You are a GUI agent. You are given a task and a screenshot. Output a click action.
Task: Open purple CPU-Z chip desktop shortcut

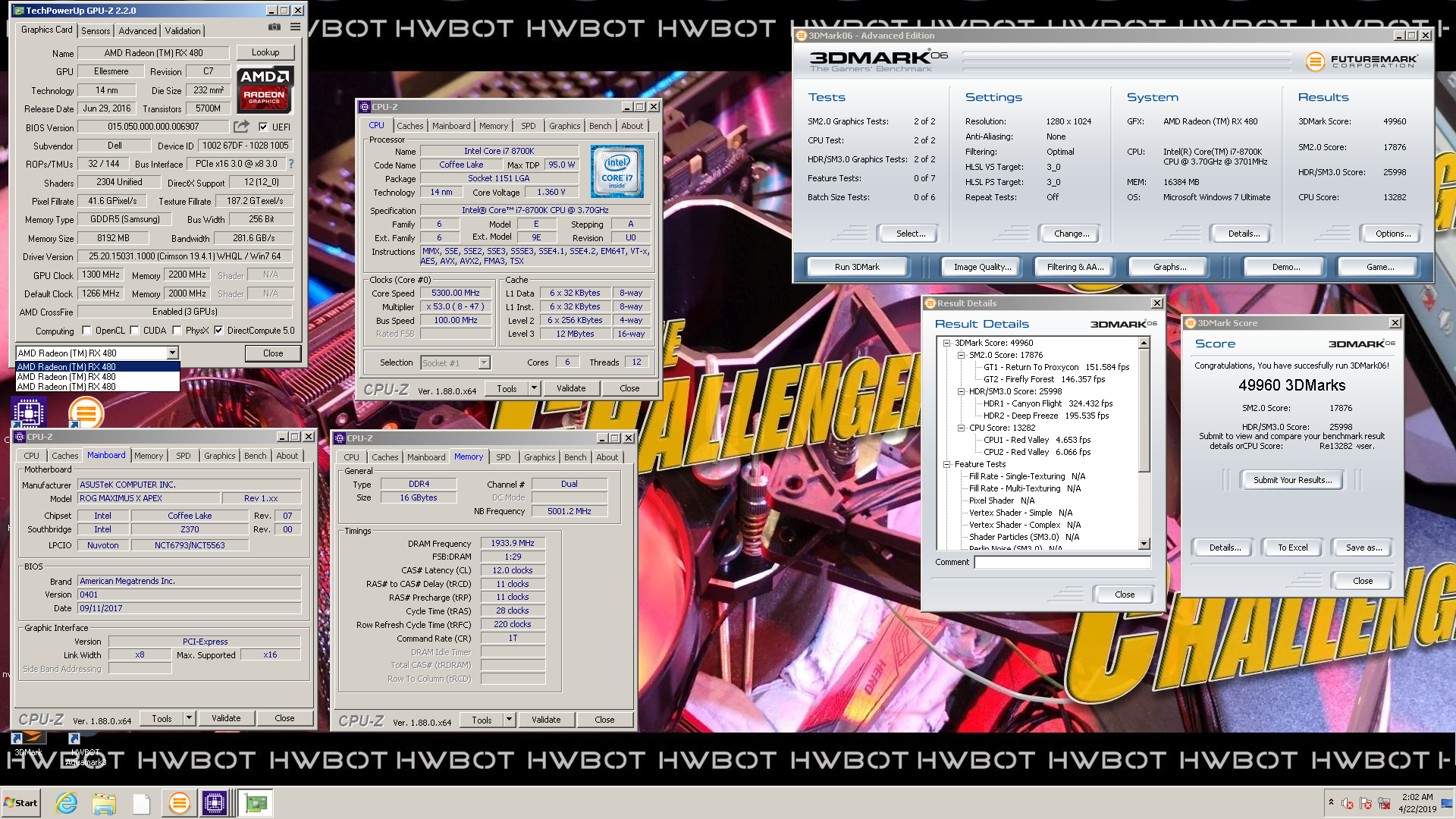[x=29, y=413]
